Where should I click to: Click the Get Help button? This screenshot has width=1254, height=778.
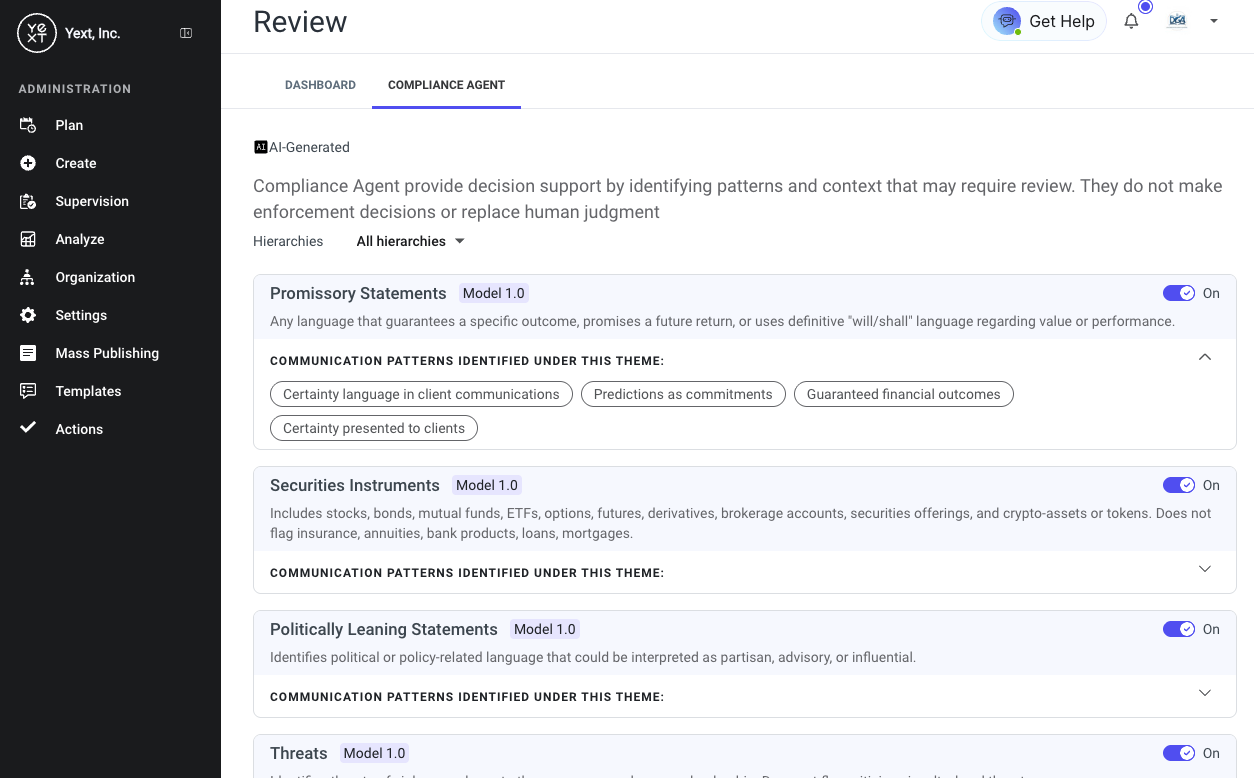(x=1044, y=21)
